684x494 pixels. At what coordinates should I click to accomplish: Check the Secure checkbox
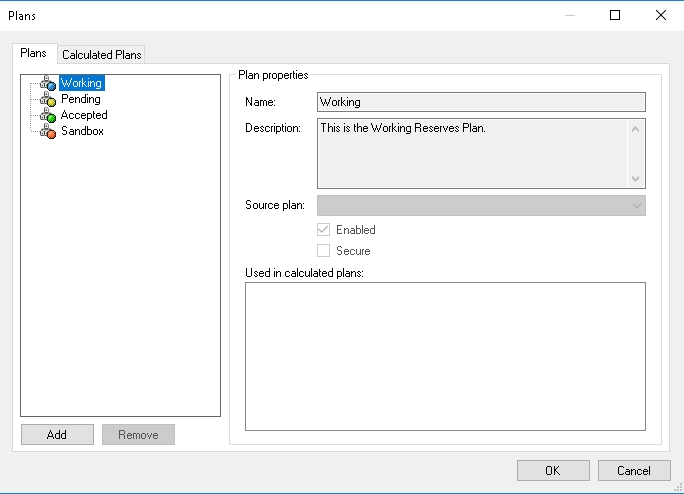(x=323, y=250)
